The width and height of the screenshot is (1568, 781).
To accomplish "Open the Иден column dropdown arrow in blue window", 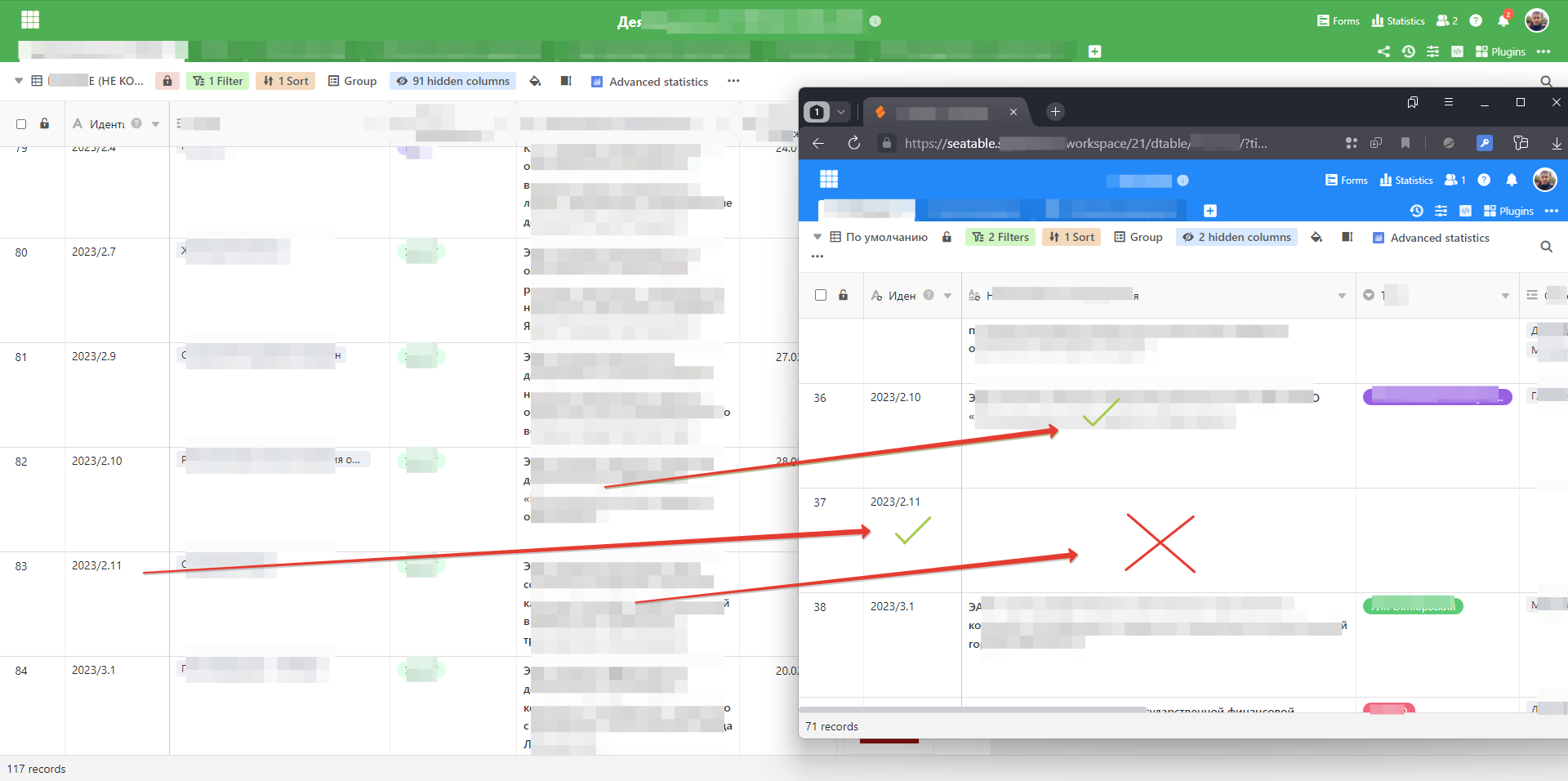I will pyautogui.click(x=947, y=296).
